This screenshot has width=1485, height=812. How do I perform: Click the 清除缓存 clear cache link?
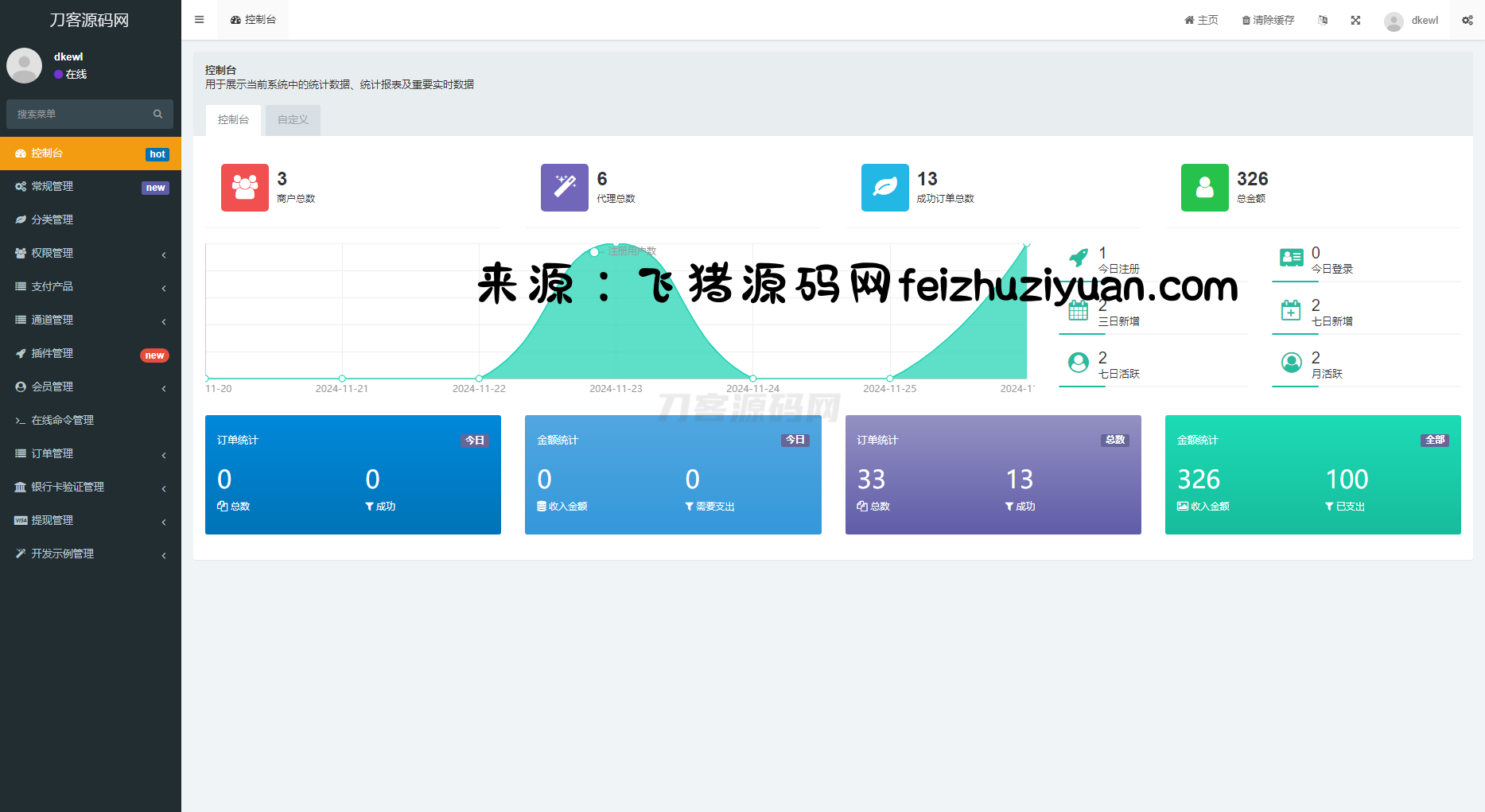(x=1268, y=20)
